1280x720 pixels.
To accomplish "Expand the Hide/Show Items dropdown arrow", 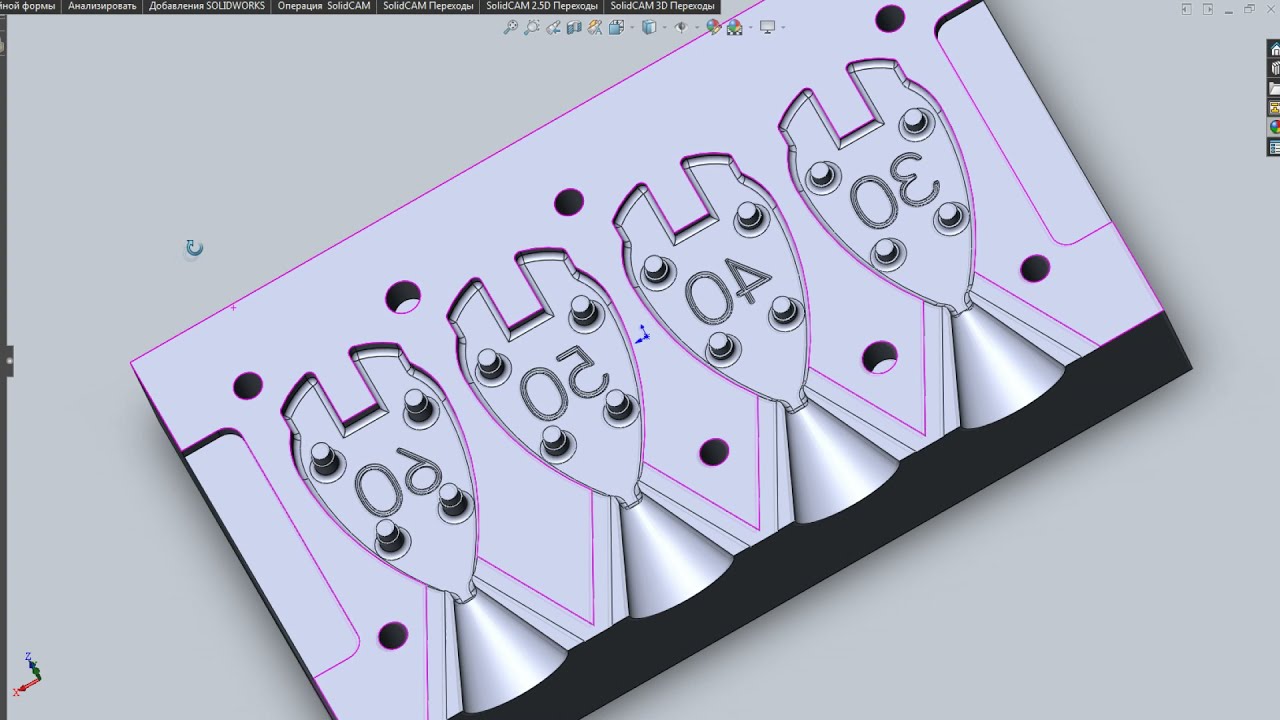I will click(695, 28).
